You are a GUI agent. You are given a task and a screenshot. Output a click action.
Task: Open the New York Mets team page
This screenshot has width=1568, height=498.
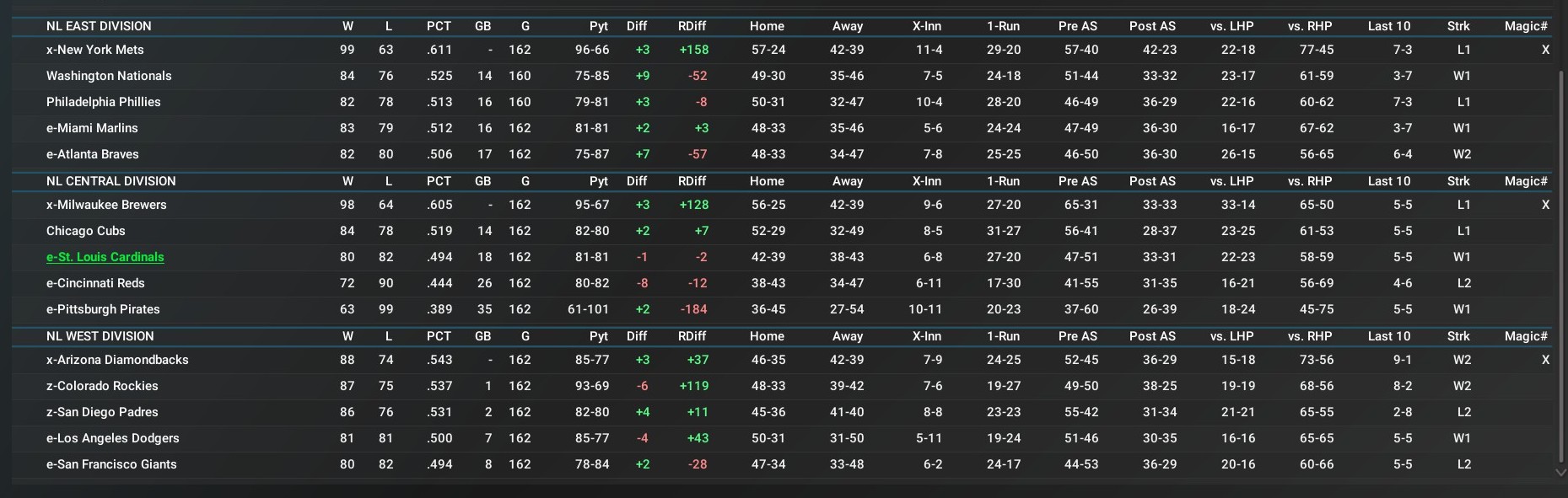[x=94, y=50]
